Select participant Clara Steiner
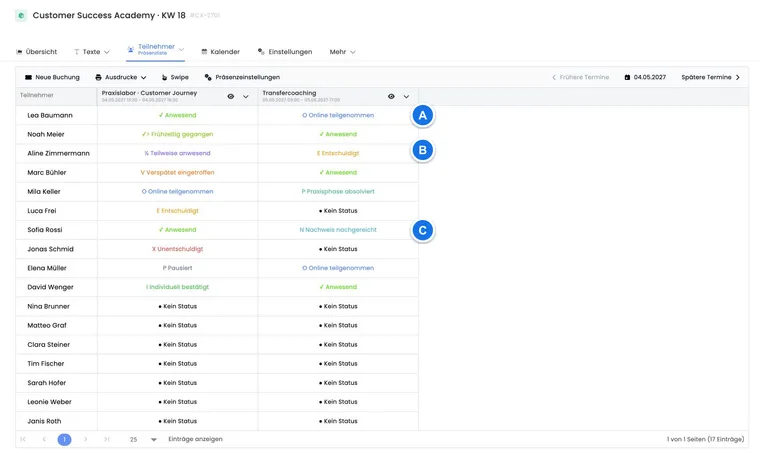Viewport: 760px width, 455px height. coord(48,345)
